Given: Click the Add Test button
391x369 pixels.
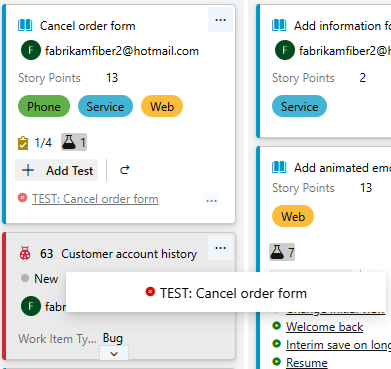Looking at the screenshot, I should click(57, 170).
